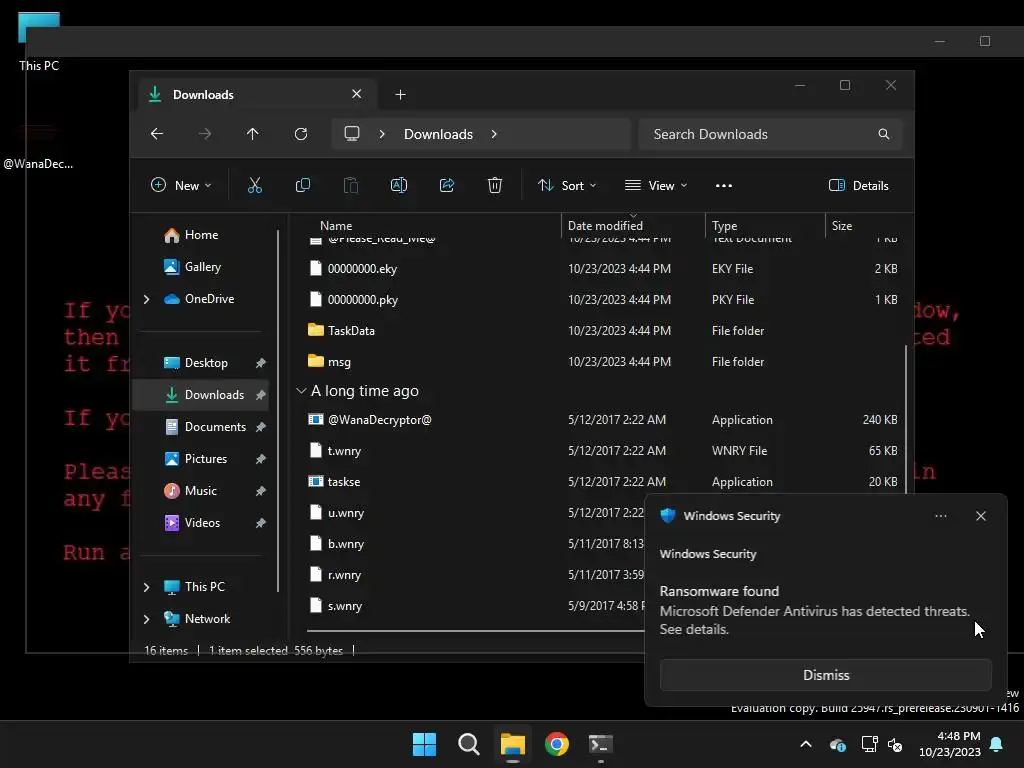This screenshot has height=768, width=1024.
Task: Expand Network tree node
Action: [x=146, y=619]
